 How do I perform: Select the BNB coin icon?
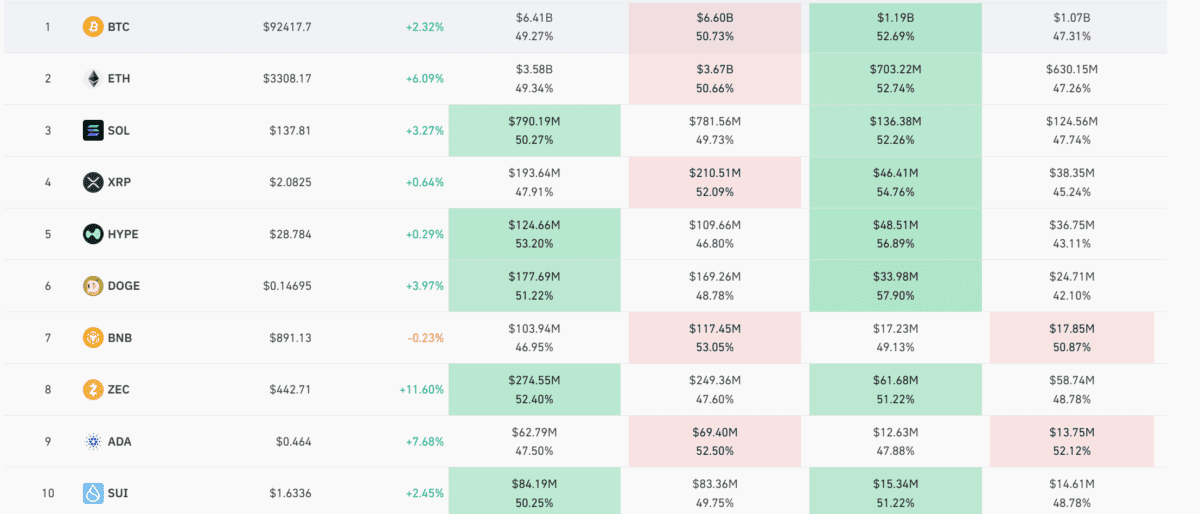(x=92, y=338)
